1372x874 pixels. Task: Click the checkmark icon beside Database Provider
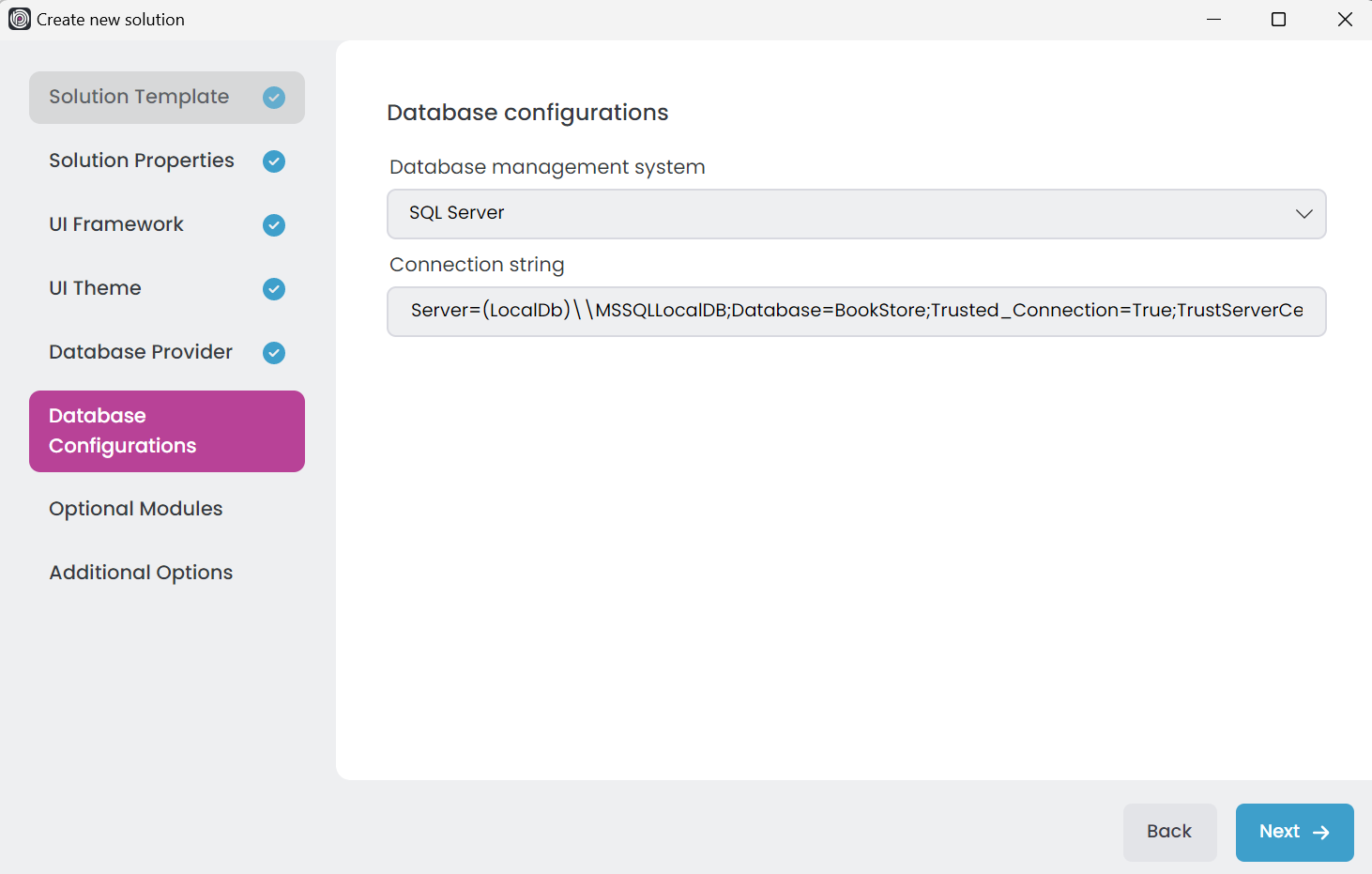(274, 353)
